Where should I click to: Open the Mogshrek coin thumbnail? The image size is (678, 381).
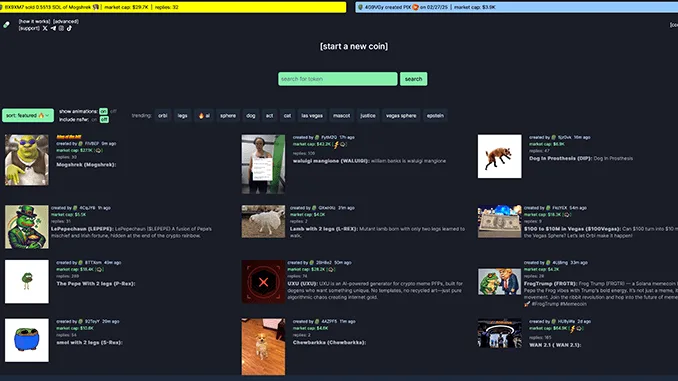click(x=27, y=160)
